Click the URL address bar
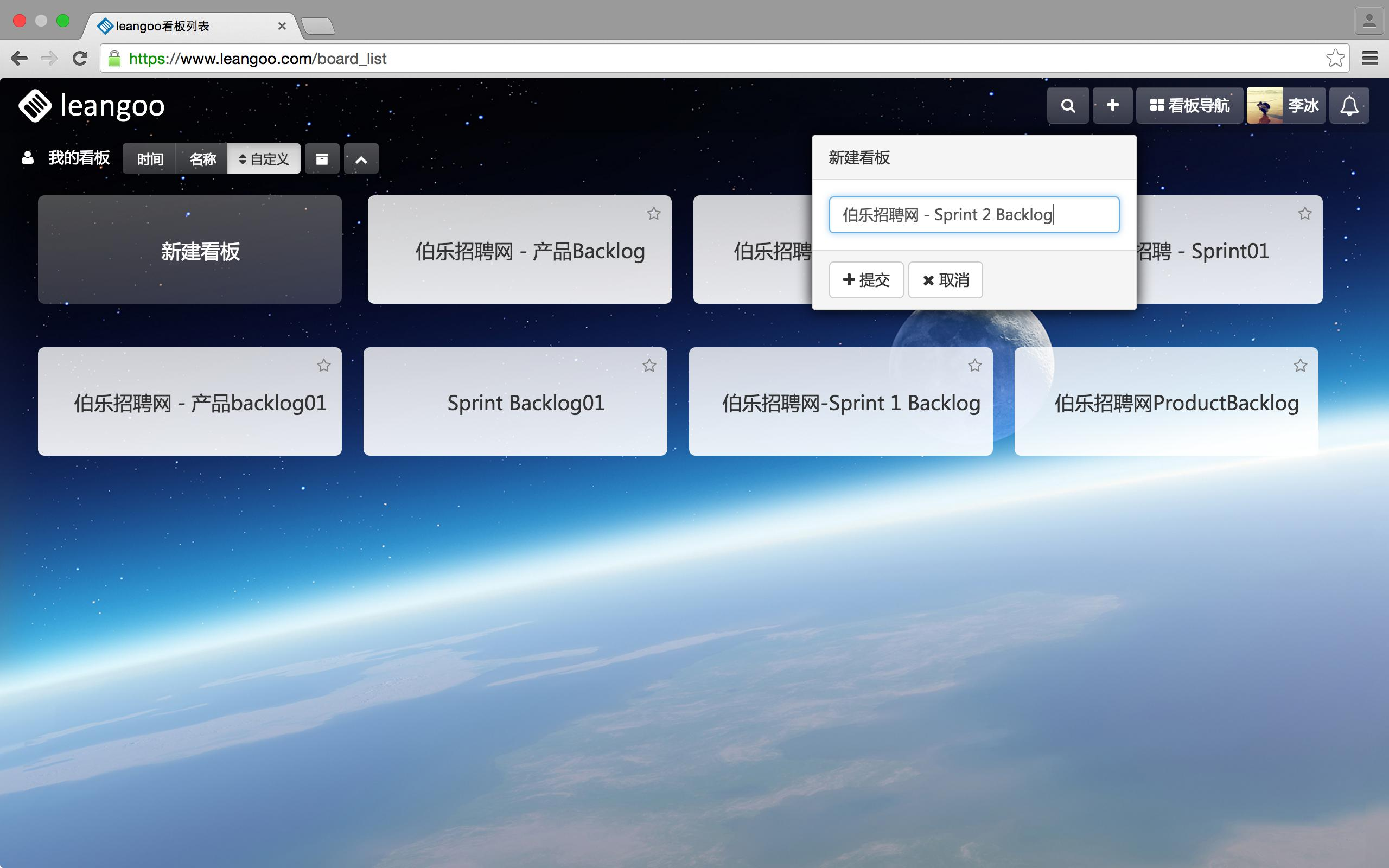 click(724, 59)
